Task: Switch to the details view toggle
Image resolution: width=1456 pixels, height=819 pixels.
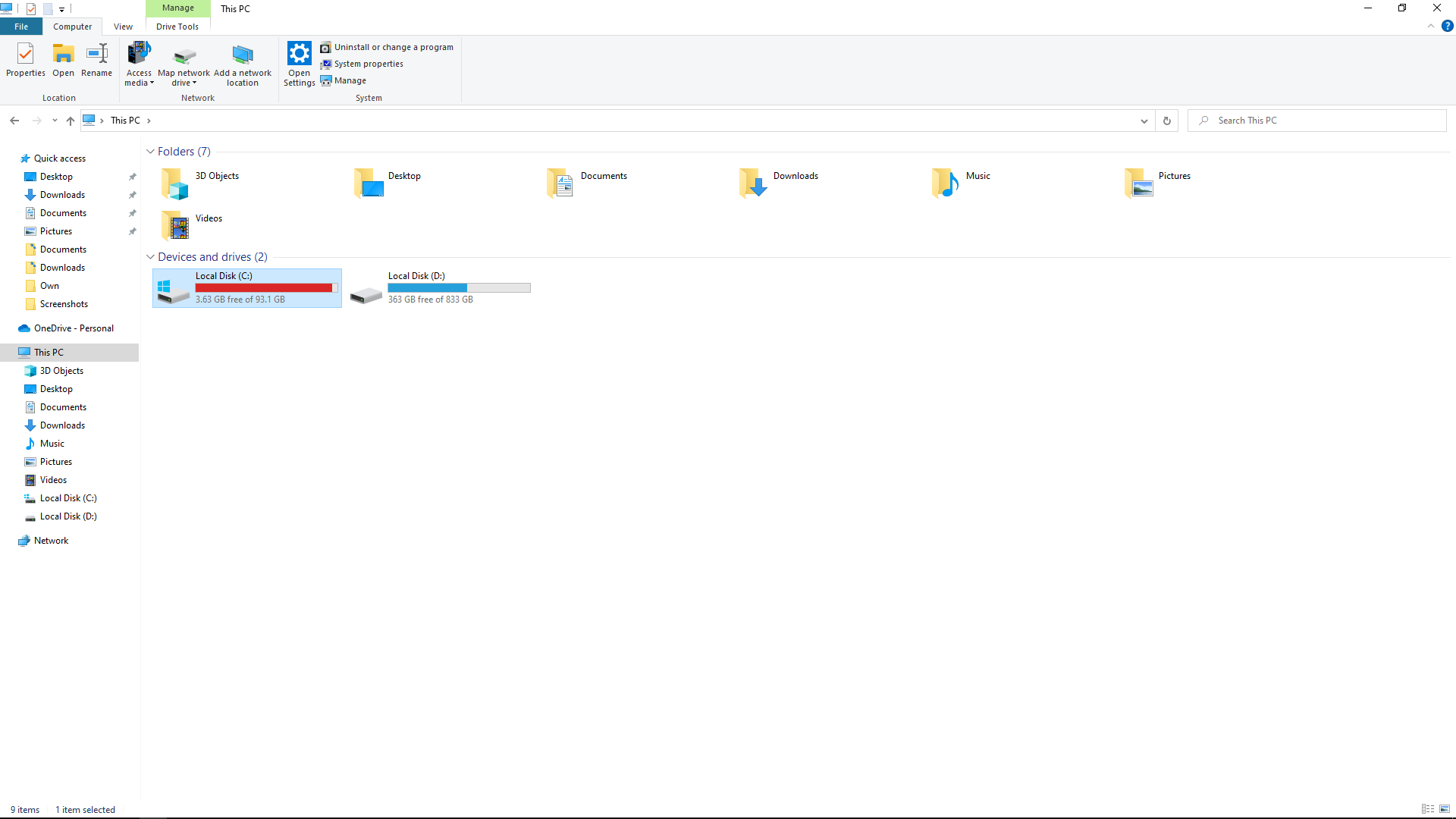Action: coord(1427,809)
